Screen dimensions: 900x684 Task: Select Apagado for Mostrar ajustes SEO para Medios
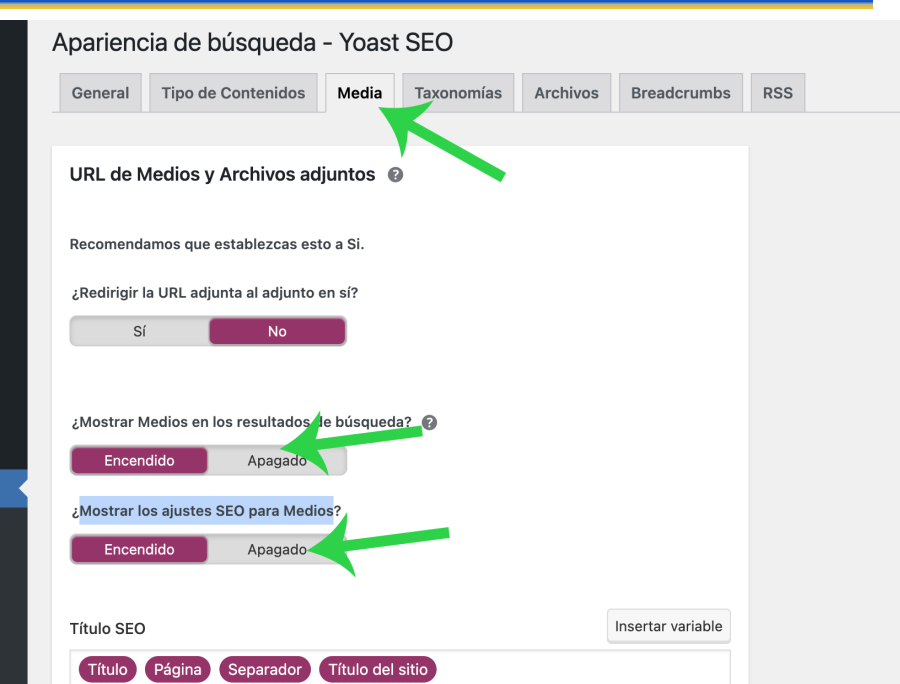coord(277,550)
